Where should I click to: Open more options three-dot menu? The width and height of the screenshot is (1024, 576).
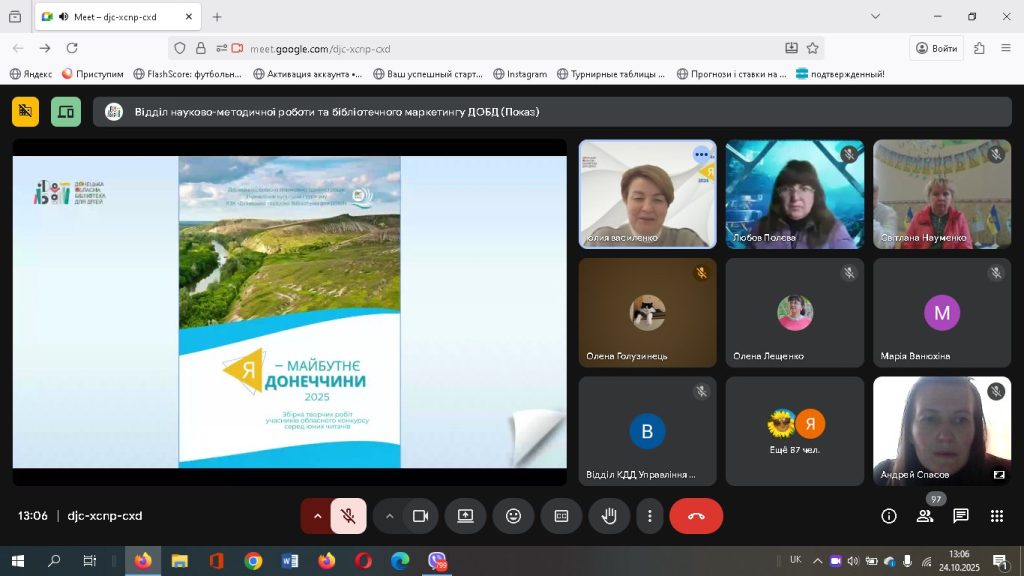[650, 516]
